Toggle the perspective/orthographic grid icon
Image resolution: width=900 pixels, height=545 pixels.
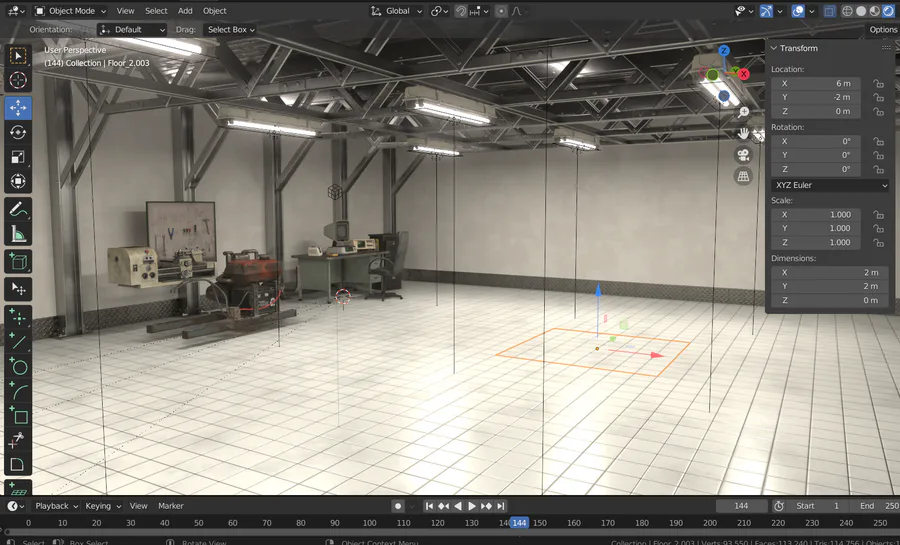[743, 177]
